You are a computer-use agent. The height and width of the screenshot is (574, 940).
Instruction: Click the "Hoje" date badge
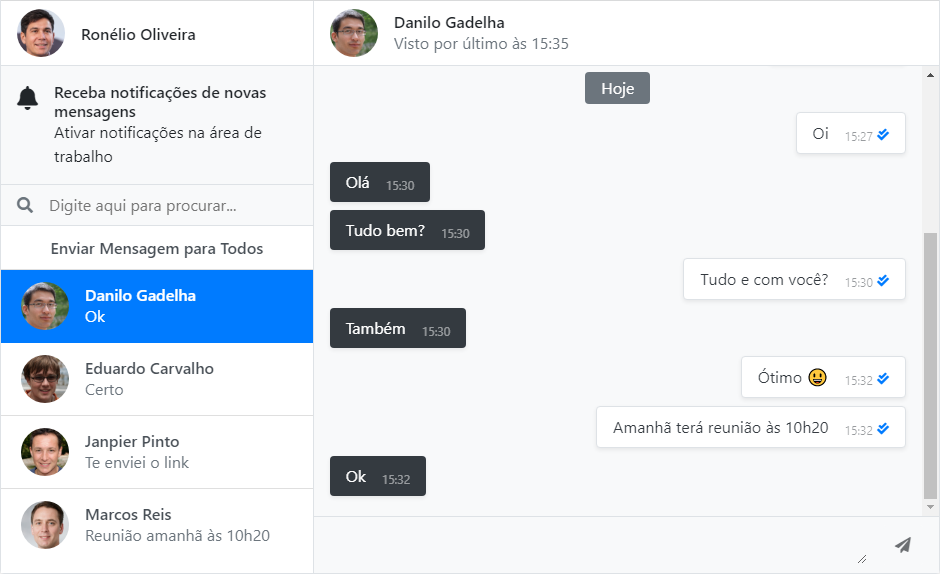click(x=617, y=88)
